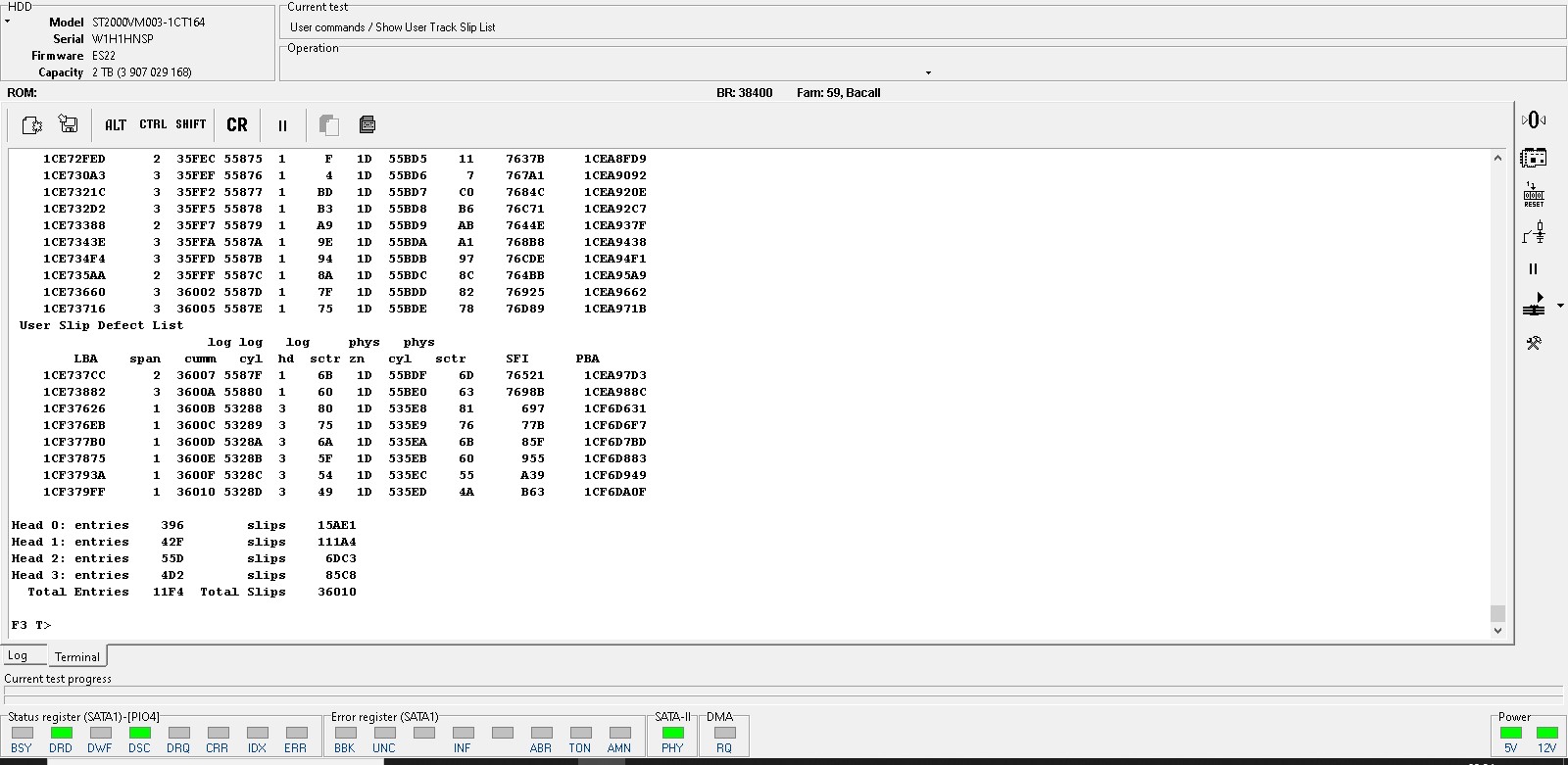Click the save-to-disk floppy icon

(69, 123)
